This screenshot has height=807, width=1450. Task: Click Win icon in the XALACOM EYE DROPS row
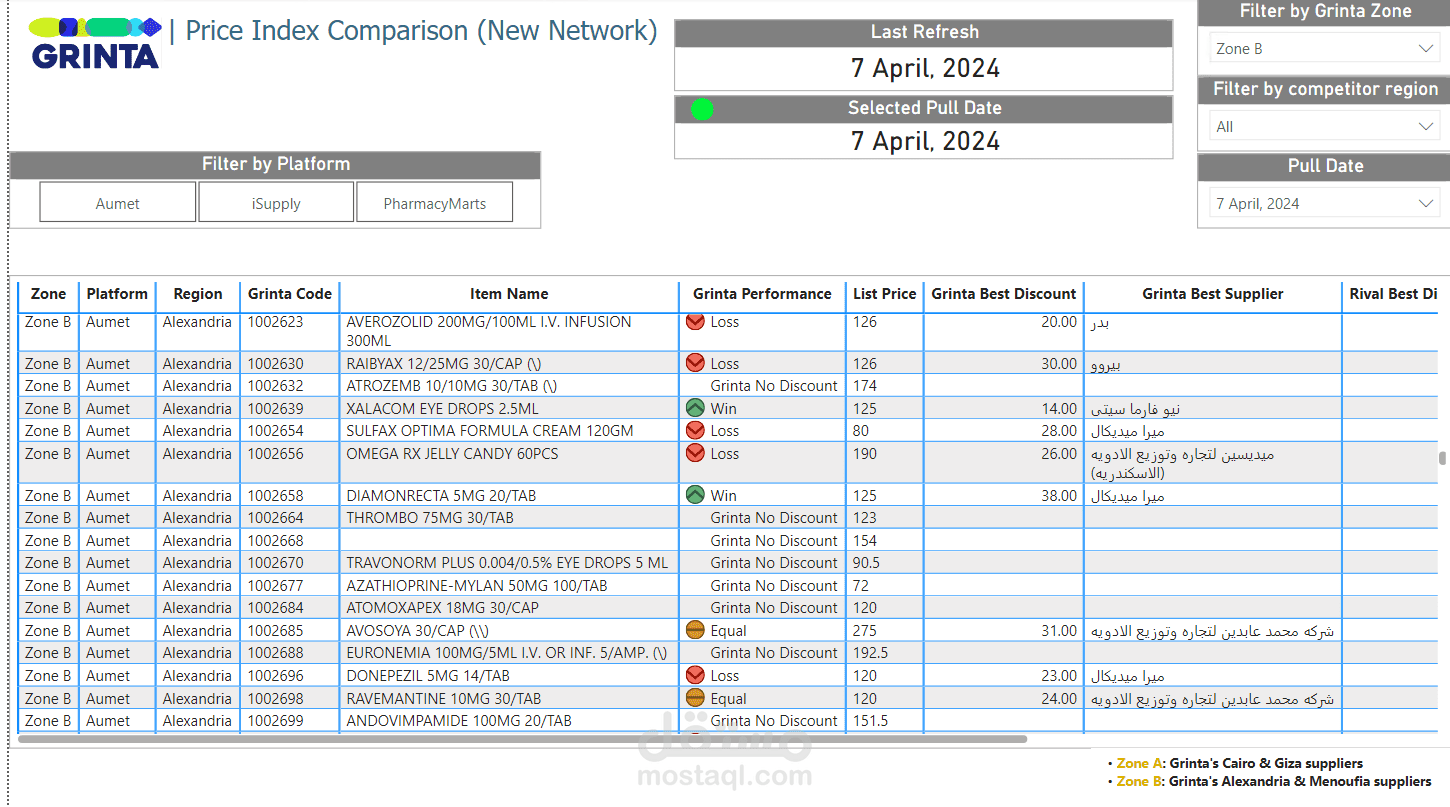click(x=695, y=408)
